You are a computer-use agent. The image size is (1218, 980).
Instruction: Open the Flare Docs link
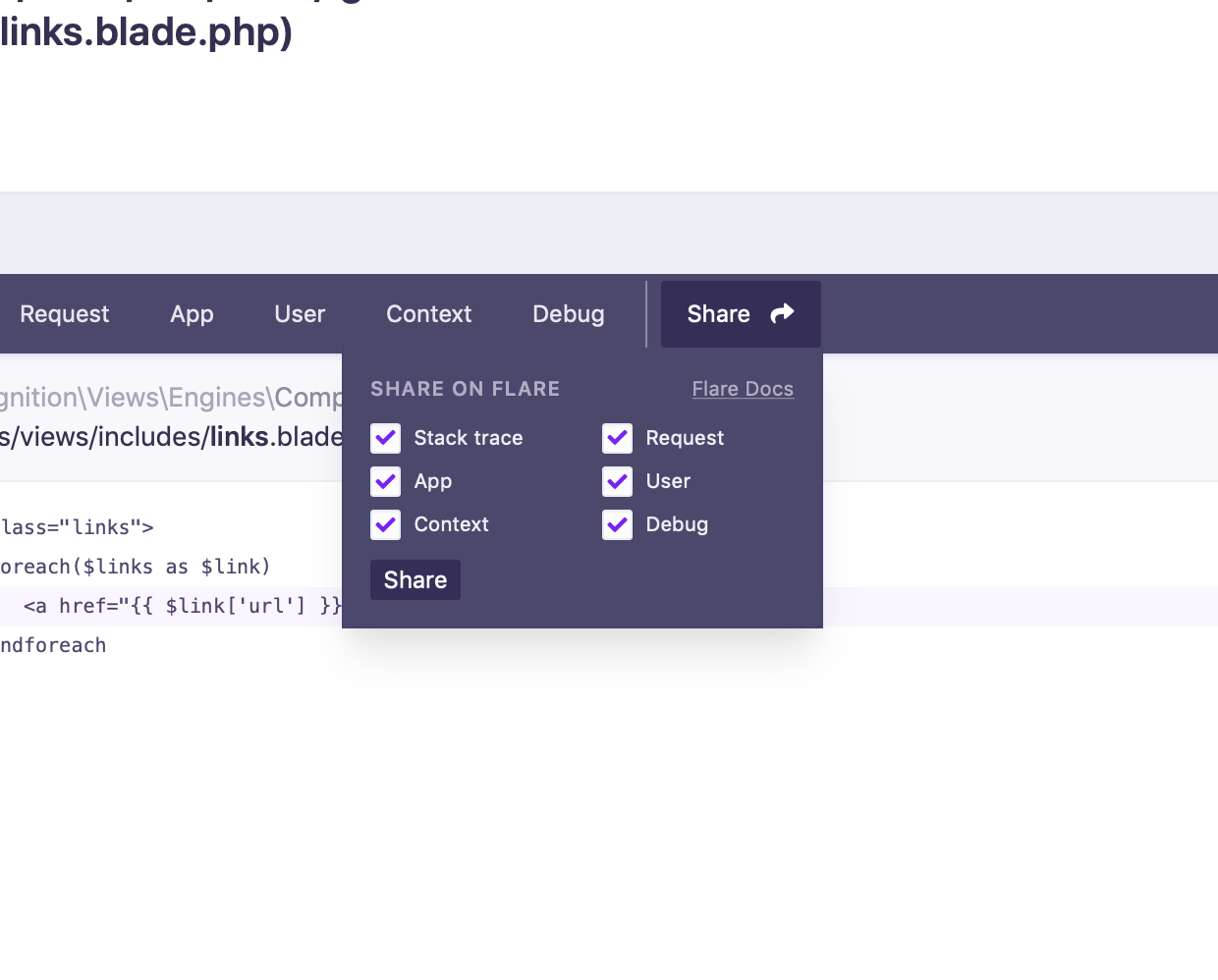click(x=743, y=389)
